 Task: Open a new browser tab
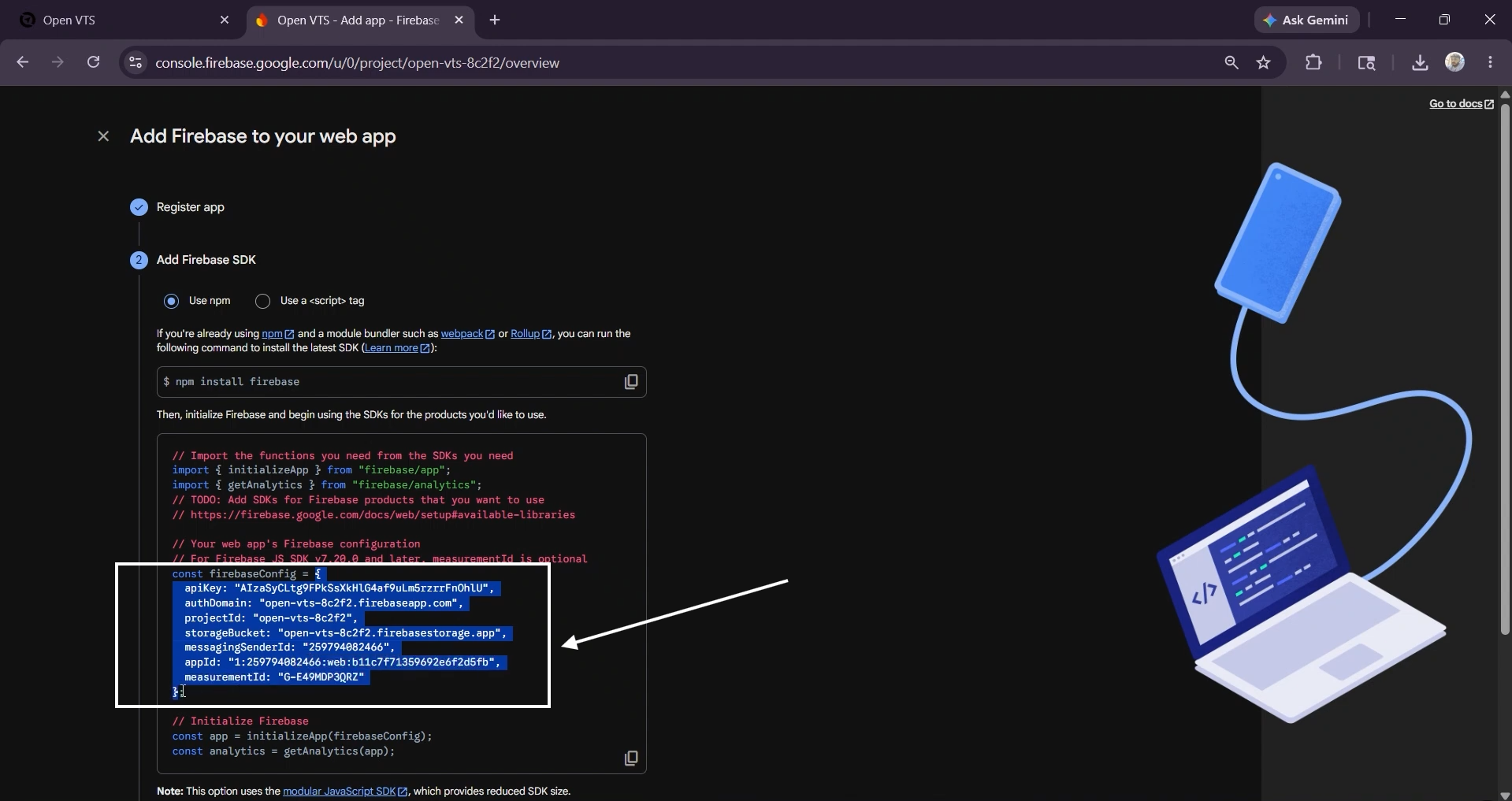click(495, 20)
